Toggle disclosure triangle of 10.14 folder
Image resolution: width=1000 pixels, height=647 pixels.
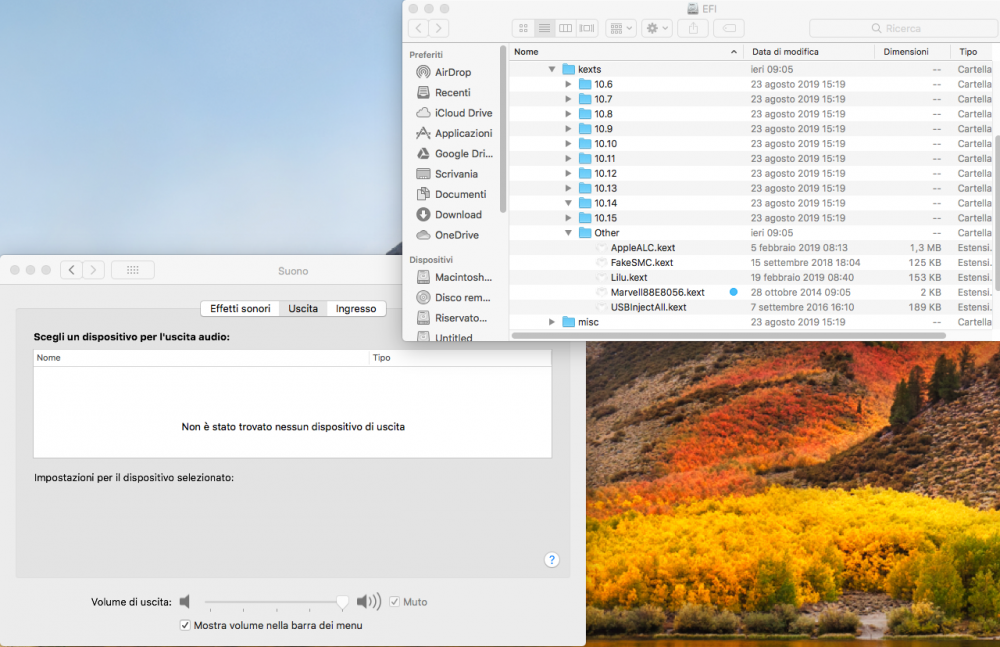pos(568,203)
